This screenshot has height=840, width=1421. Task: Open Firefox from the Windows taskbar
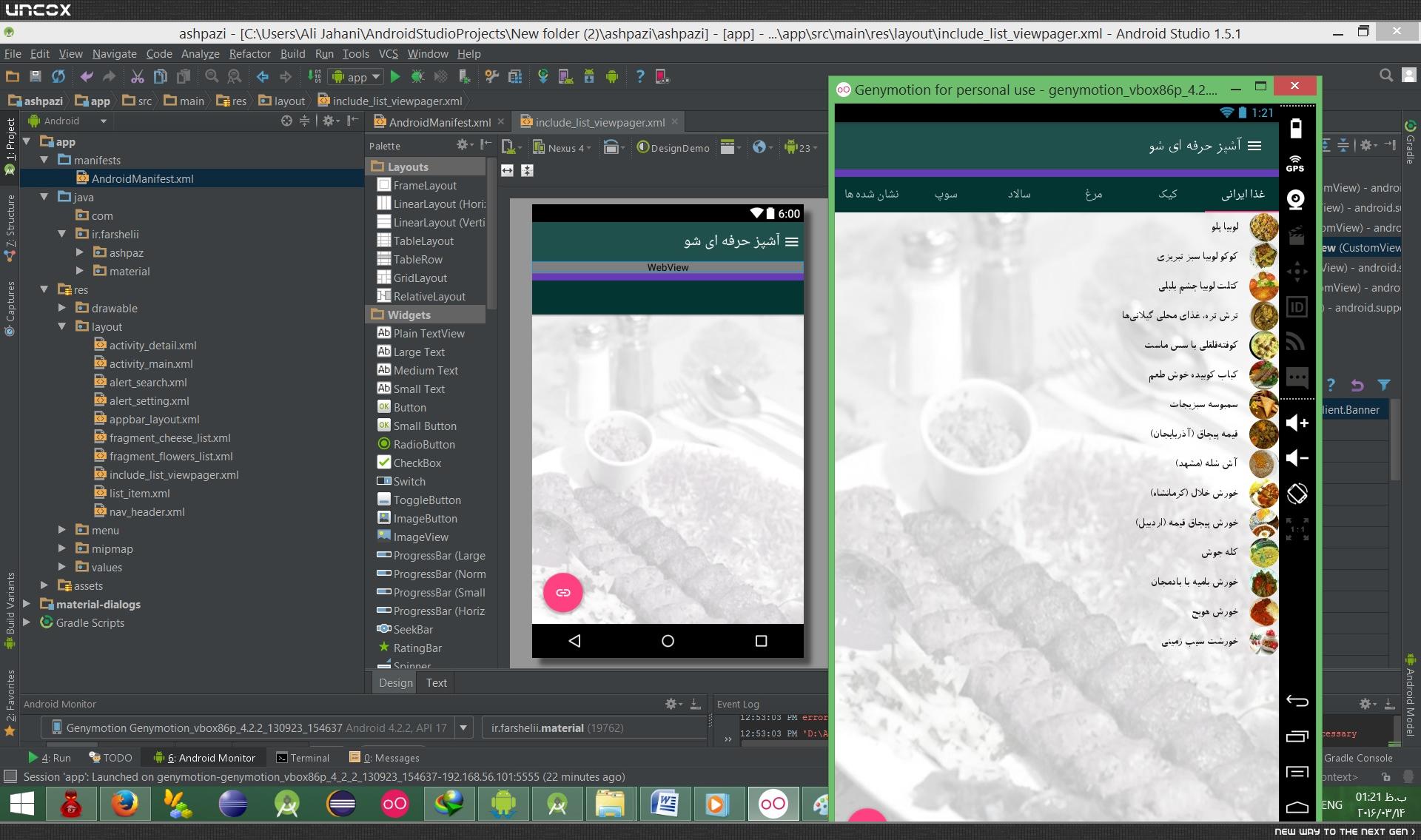(x=124, y=804)
